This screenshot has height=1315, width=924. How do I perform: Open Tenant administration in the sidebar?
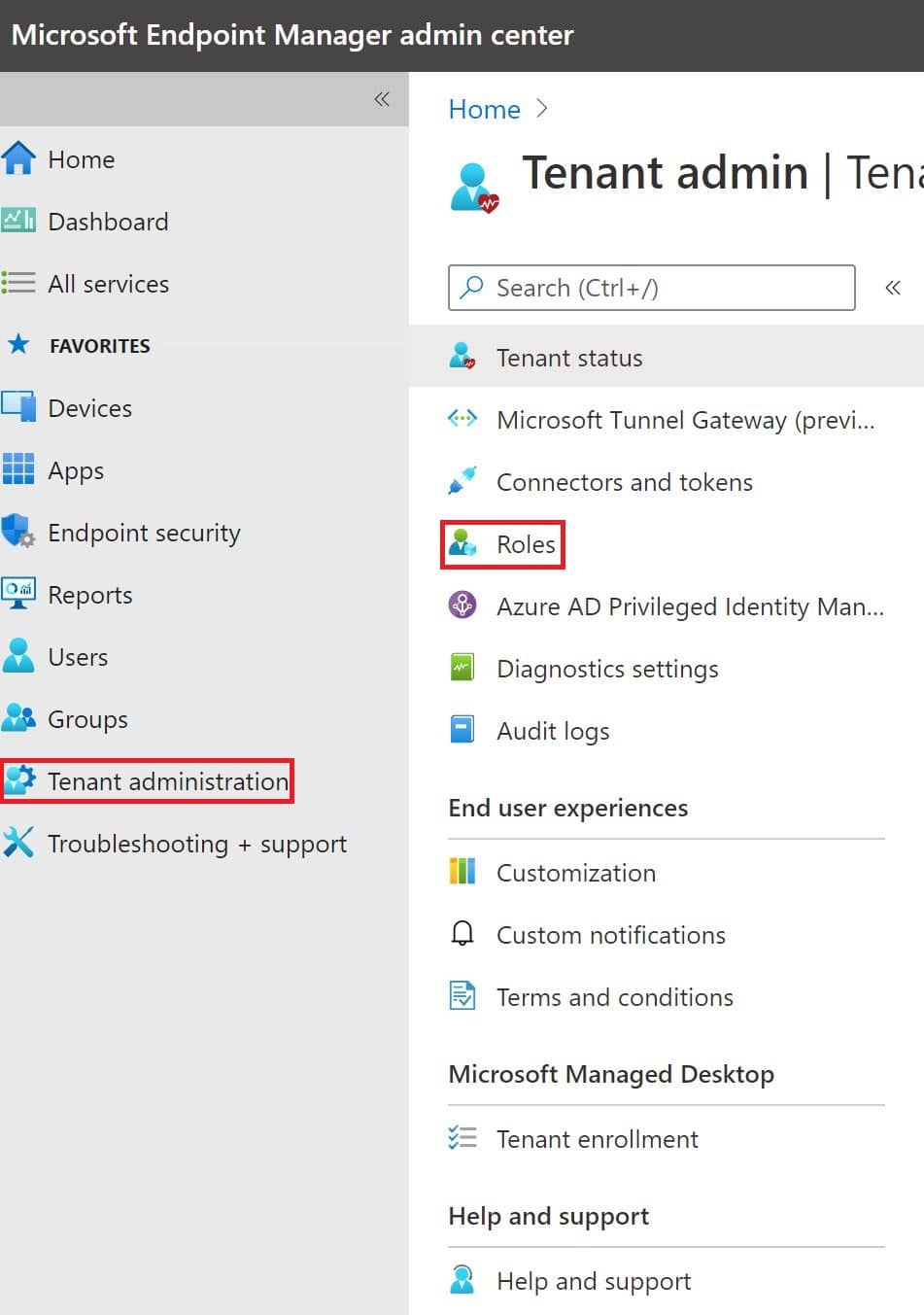167,781
